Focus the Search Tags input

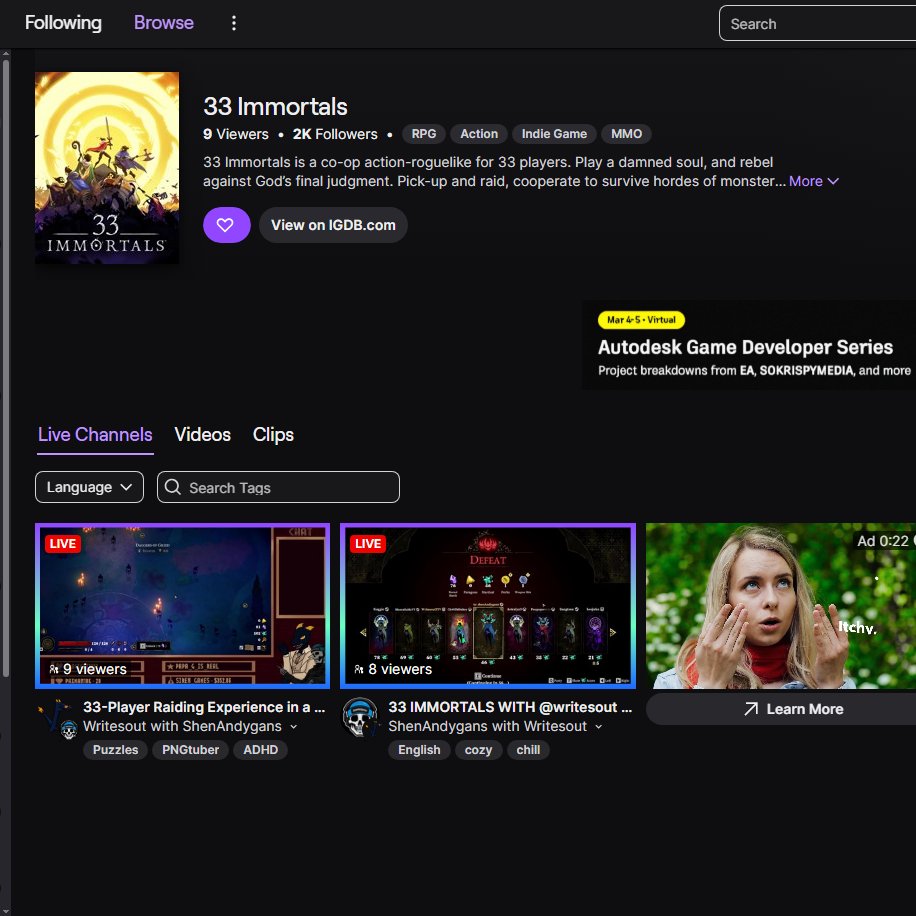[279, 487]
